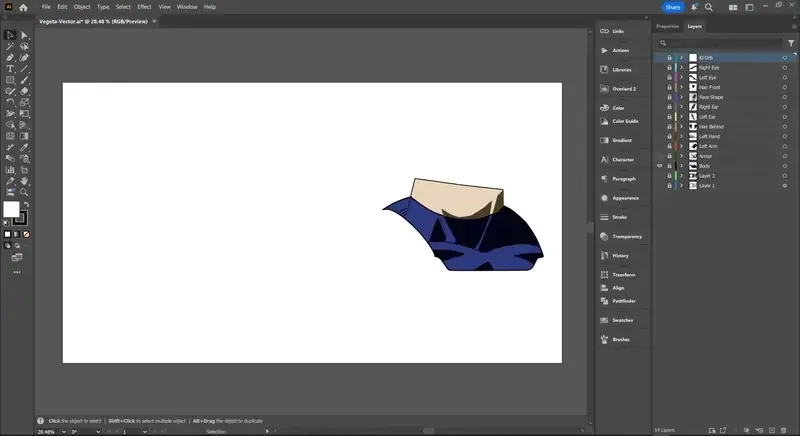
Task: Create new layer in Layers panel
Action: 772,430
